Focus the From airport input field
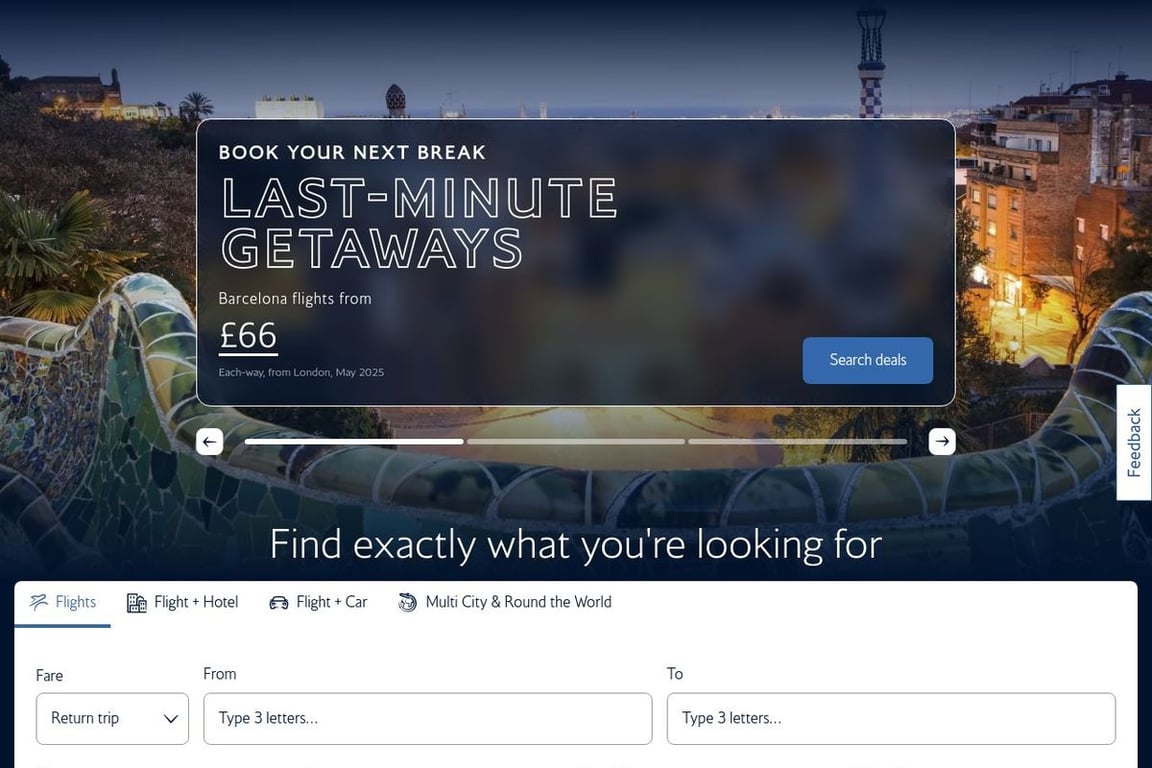 pyautogui.click(x=428, y=719)
